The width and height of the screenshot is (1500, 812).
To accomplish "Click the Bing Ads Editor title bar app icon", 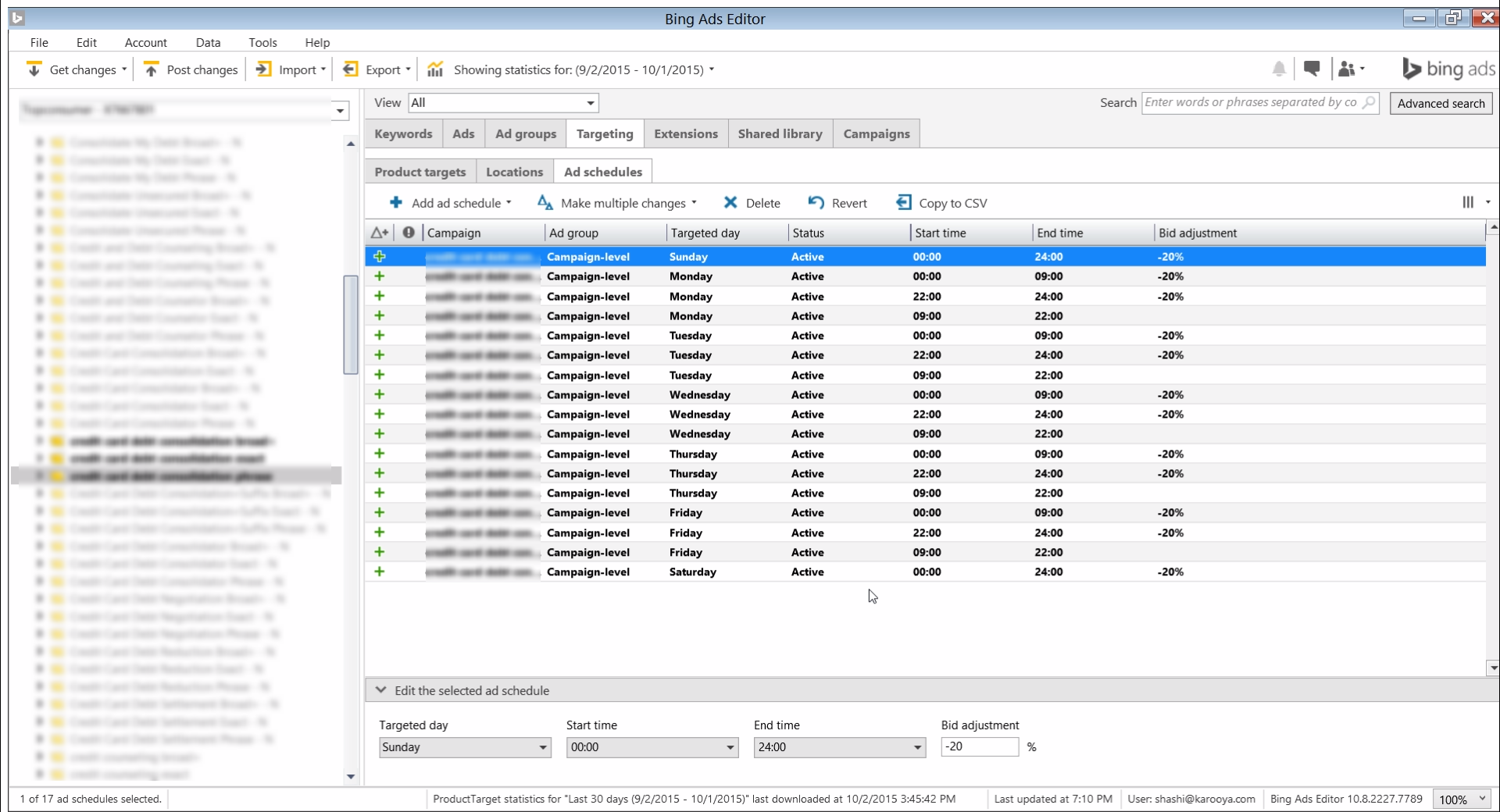I will [x=17, y=17].
